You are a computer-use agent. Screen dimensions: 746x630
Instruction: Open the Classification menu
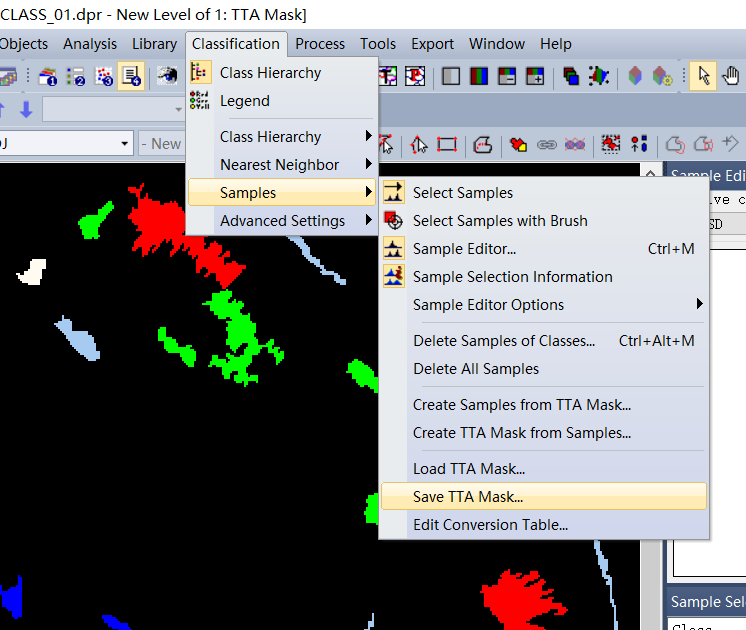pos(236,44)
